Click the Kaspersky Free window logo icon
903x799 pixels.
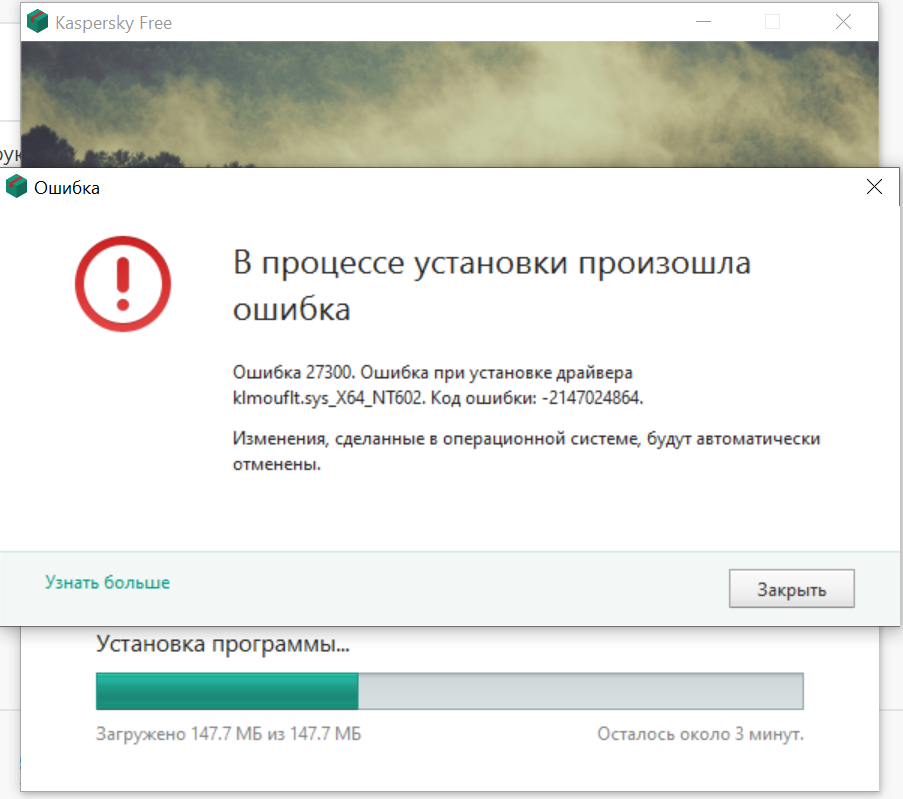(x=37, y=21)
